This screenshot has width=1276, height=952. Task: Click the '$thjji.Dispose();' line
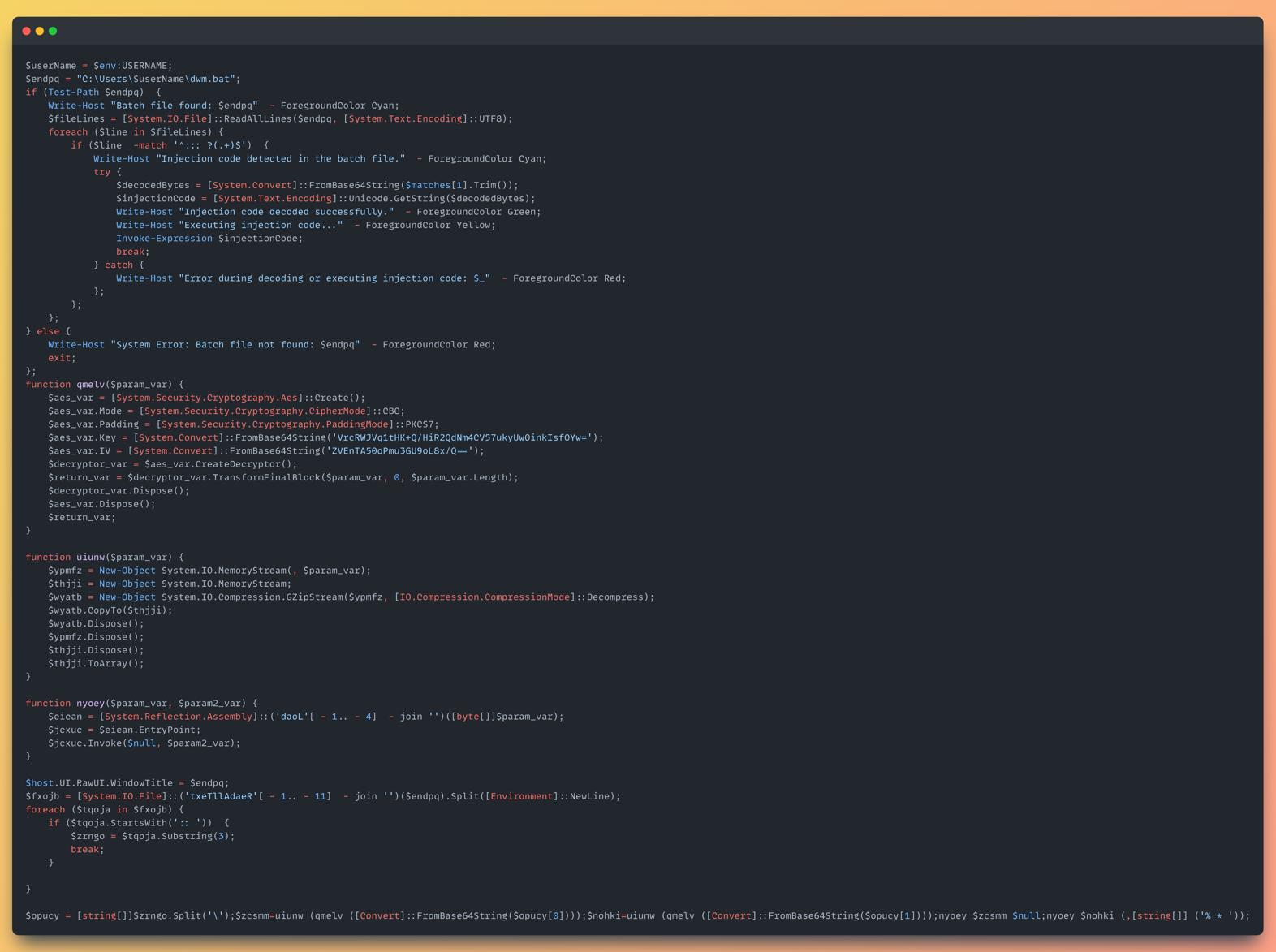96,650
